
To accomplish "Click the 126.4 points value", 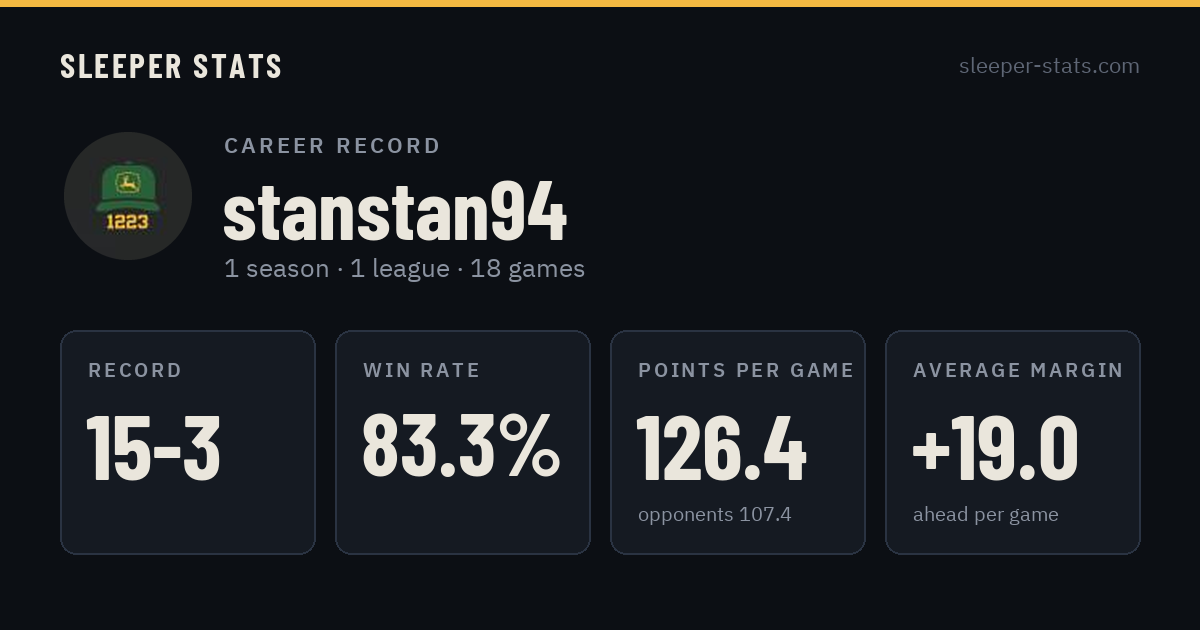I will [x=721, y=448].
